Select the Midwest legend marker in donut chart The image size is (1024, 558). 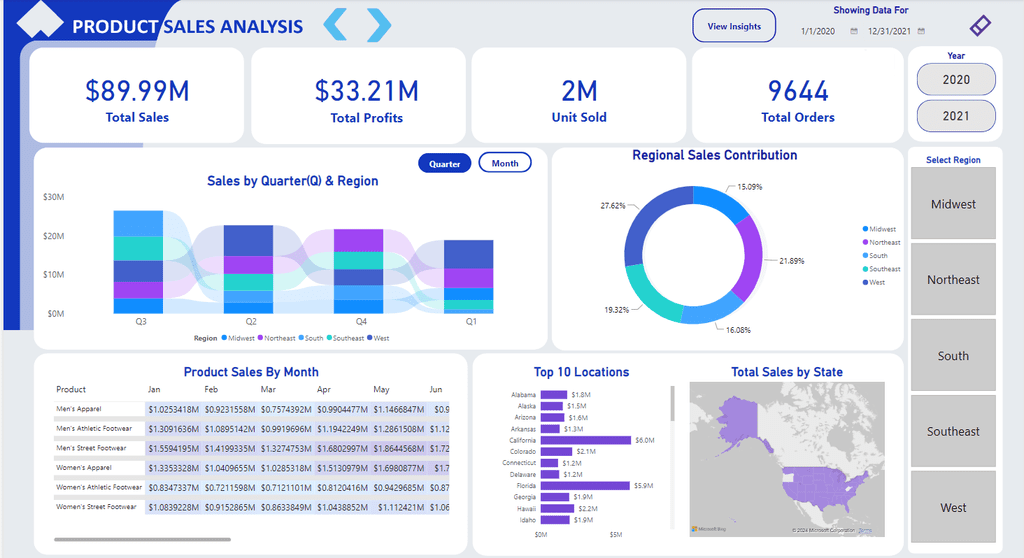865,229
